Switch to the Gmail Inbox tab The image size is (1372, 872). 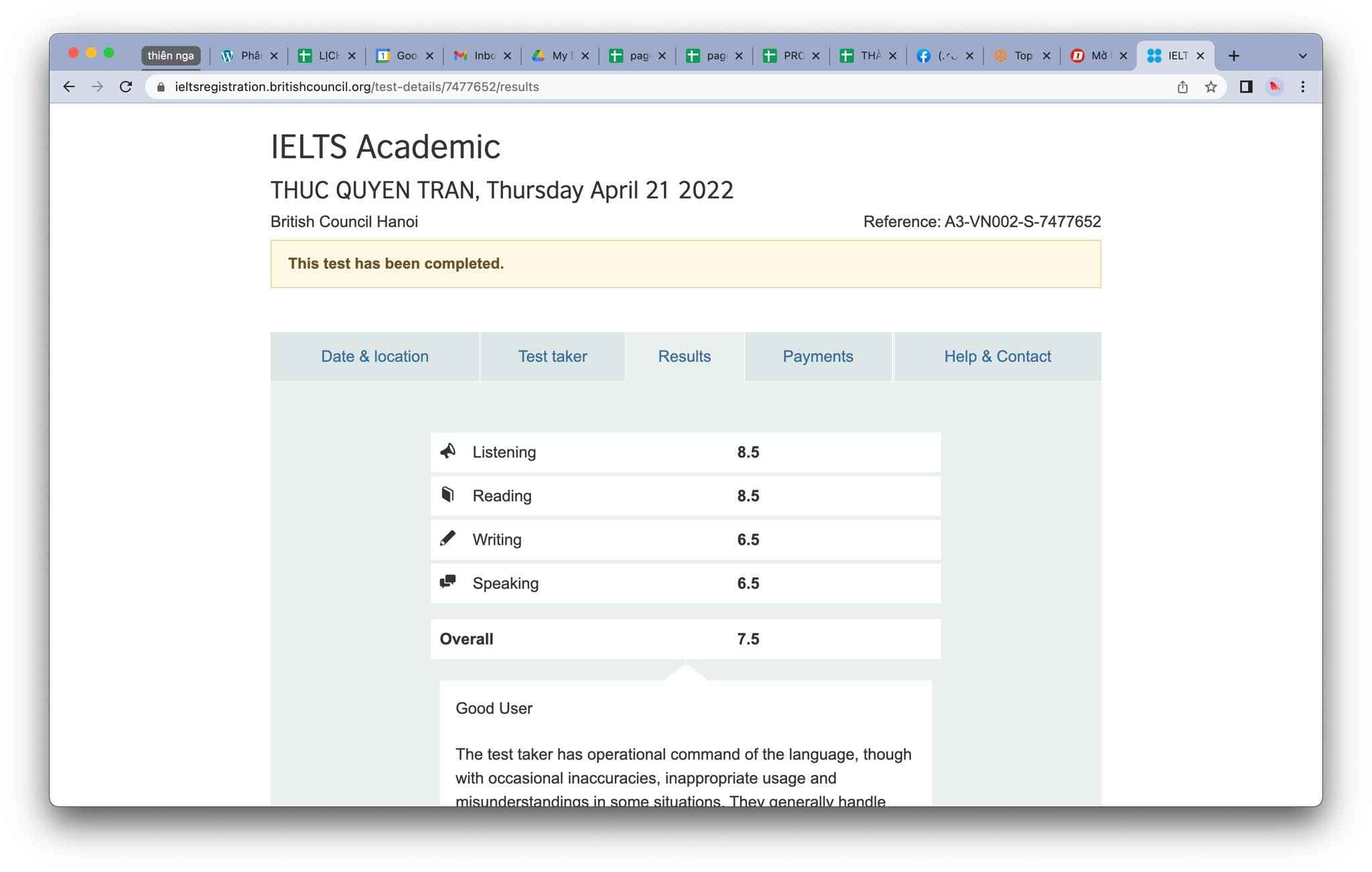476,56
